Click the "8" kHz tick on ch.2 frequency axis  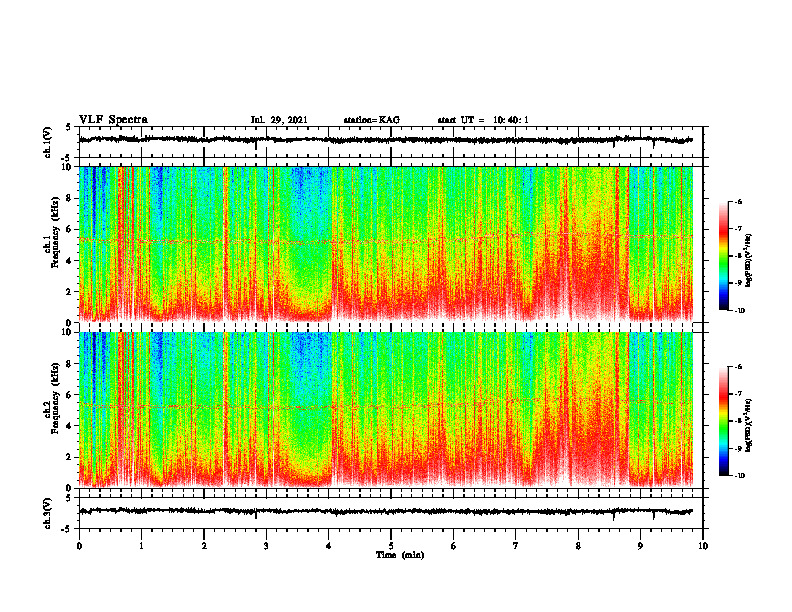69,364
